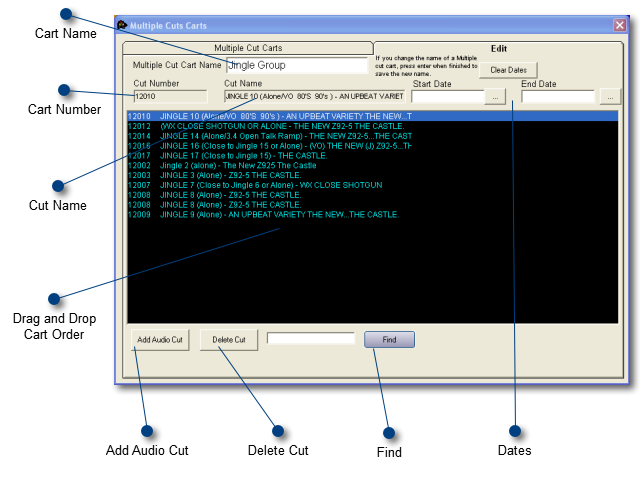Click the Start Date input field
The image size is (644, 481).
point(448,97)
